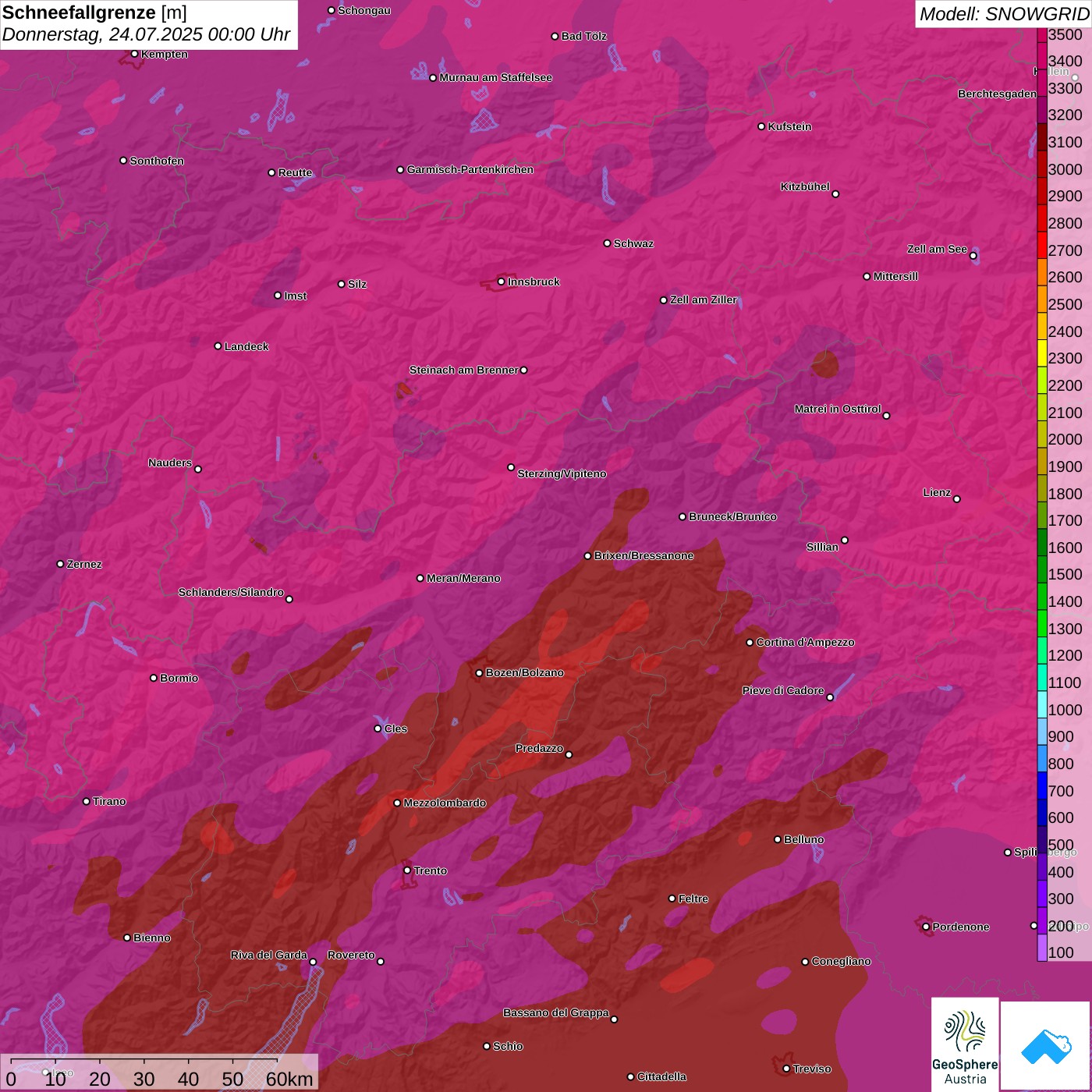Click the Reutte label
1092x1092 pixels.
click(295, 172)
